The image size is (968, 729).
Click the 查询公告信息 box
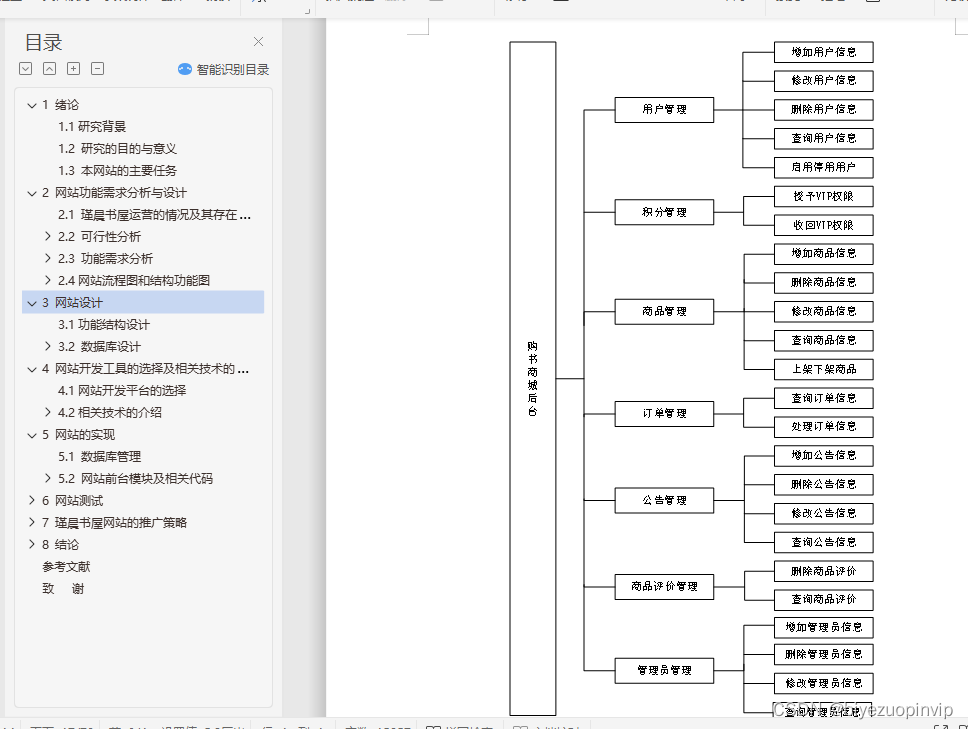point(824,543)
